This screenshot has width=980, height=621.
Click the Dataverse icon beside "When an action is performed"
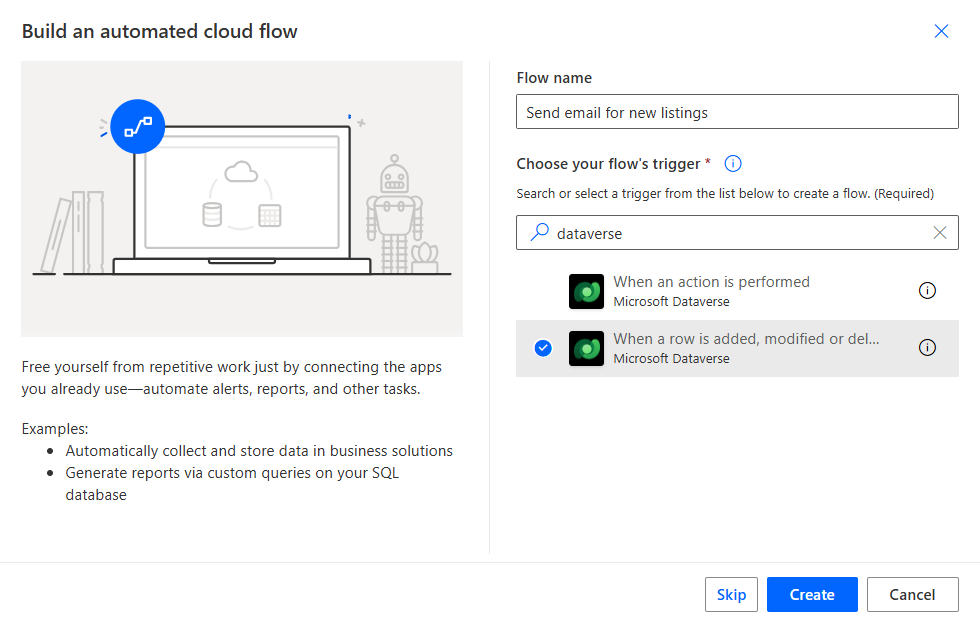pyautogui.click(x=586, y=291)
